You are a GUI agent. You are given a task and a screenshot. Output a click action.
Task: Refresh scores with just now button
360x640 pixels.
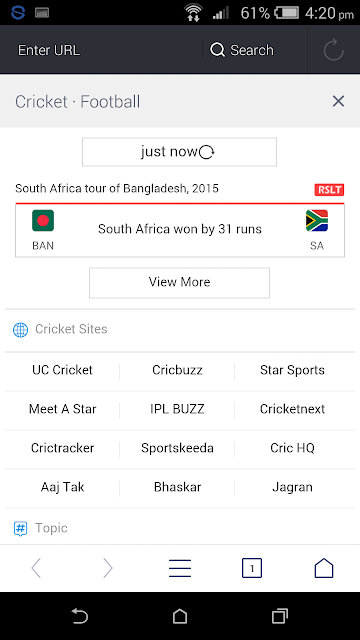click(x=179, y=152)
